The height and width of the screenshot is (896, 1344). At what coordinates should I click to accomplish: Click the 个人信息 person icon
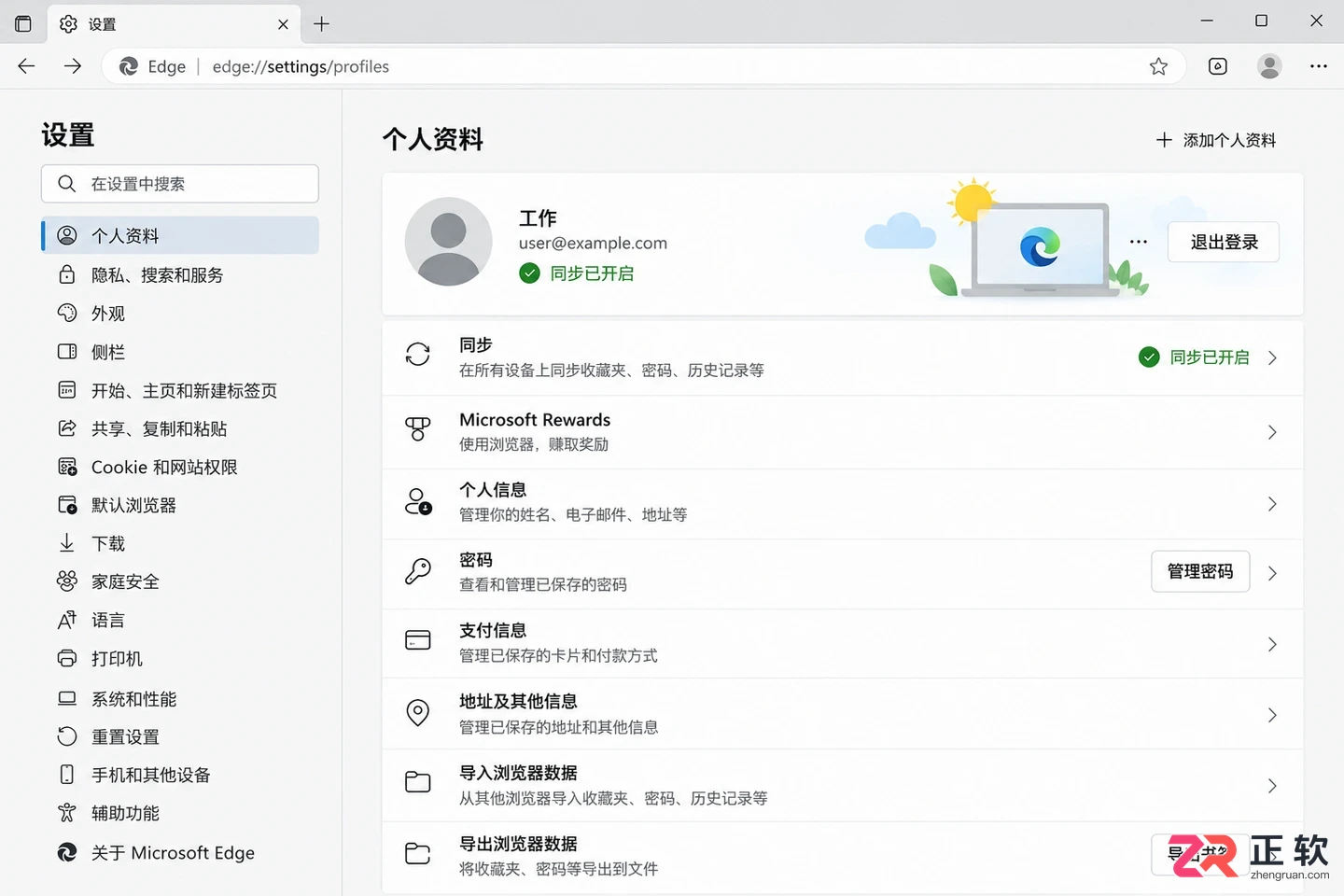[418, 501]
